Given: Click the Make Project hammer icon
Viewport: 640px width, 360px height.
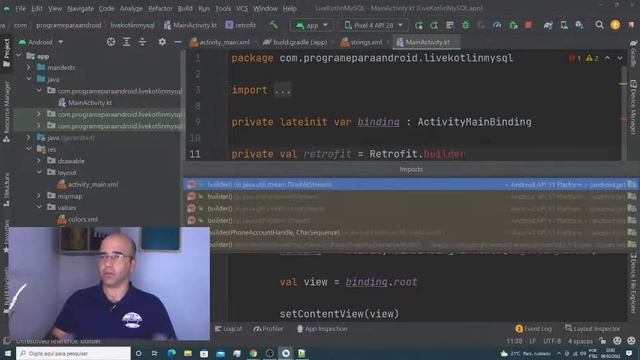Looking at the screenshot, I should 273,25.
